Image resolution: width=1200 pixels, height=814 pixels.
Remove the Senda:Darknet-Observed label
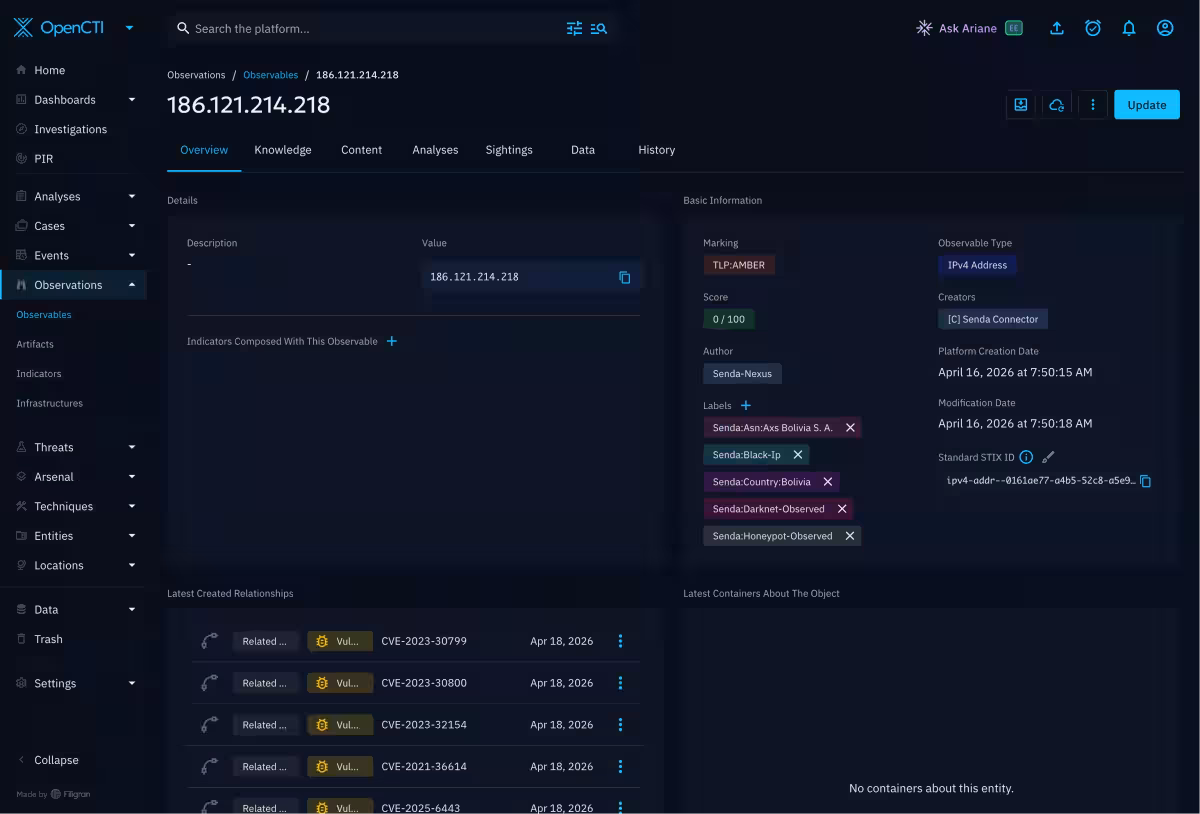point(842,509)
